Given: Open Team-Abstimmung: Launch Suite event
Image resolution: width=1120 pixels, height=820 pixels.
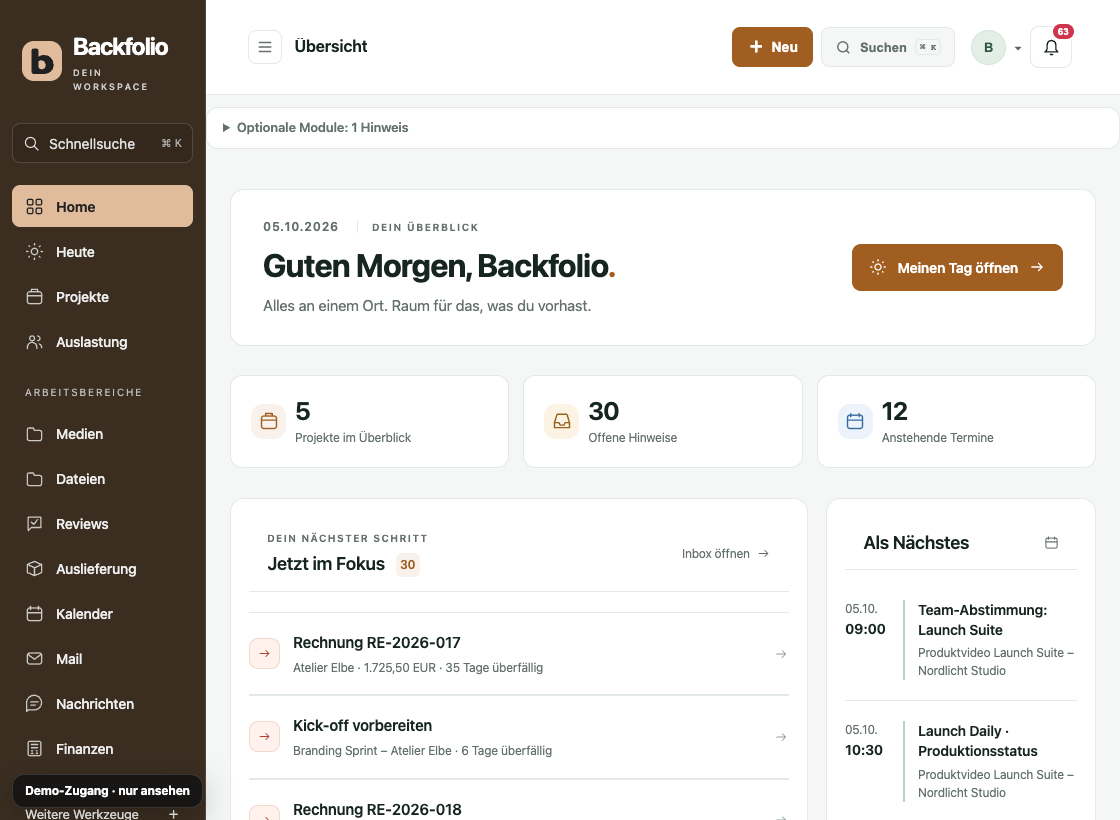Looking at the screenshot, I should (961, 640).
